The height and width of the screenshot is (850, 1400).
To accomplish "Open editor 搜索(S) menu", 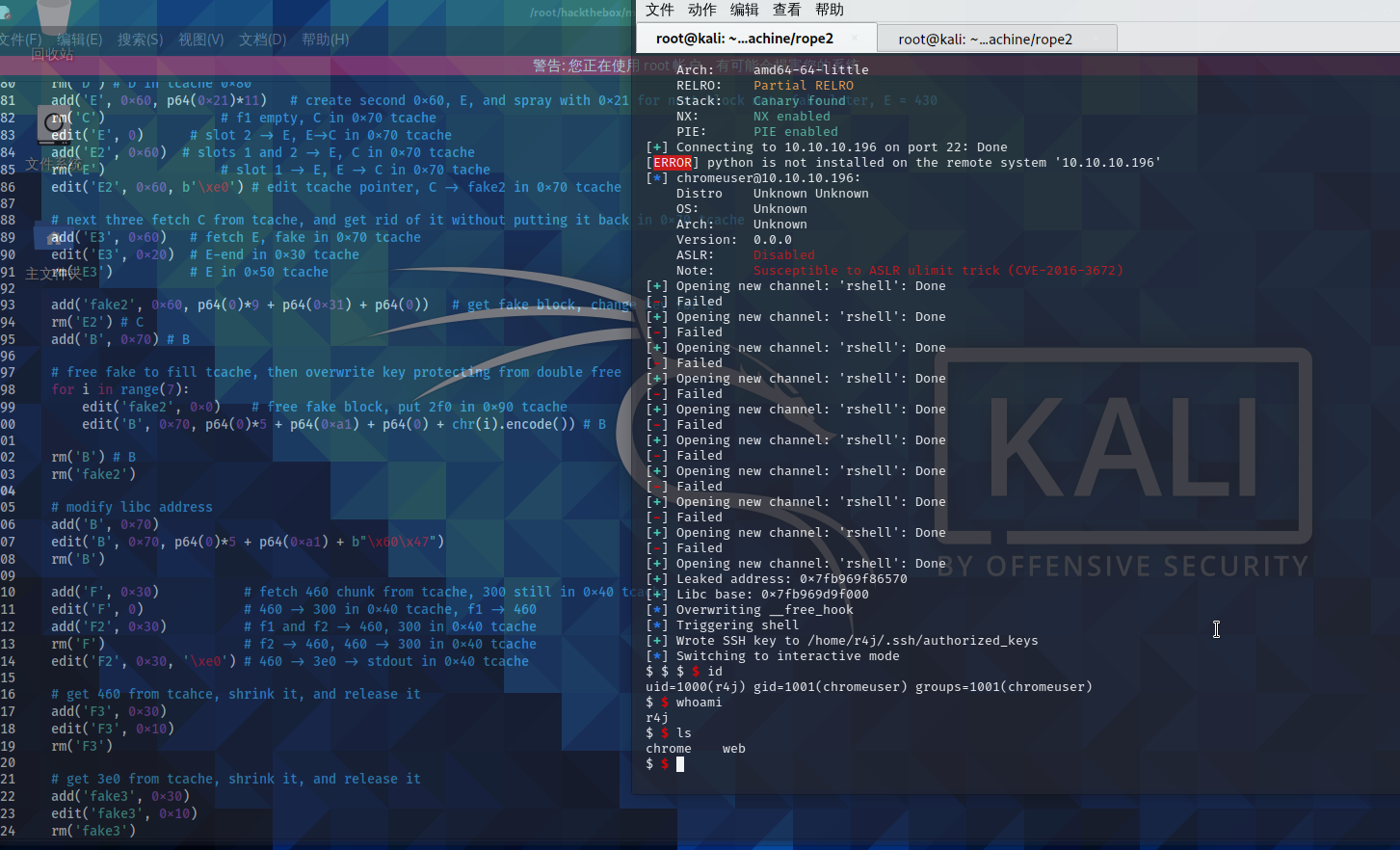I will click(x=141, y=40).
